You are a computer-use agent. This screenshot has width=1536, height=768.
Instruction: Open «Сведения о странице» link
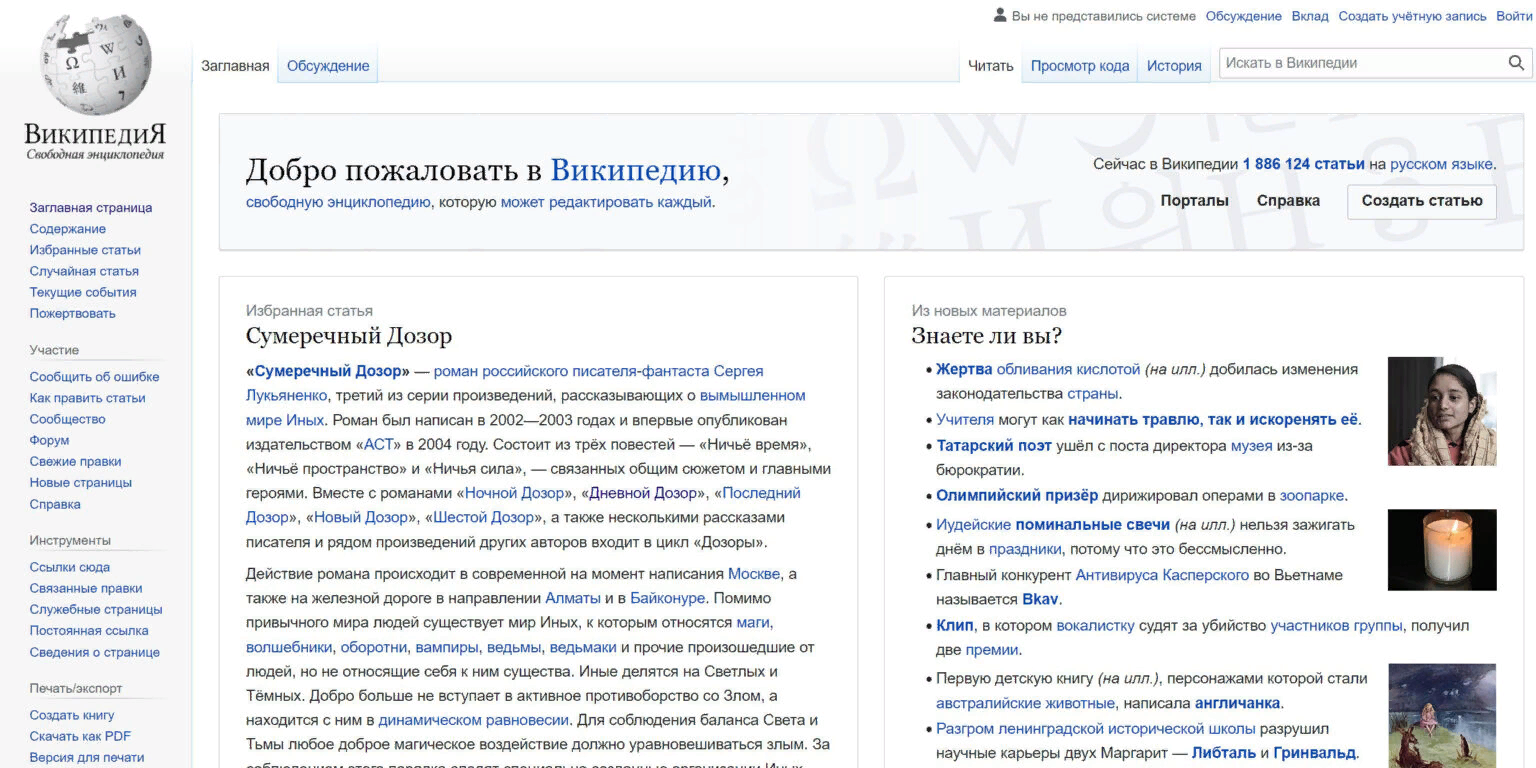[x=95, y=652]
